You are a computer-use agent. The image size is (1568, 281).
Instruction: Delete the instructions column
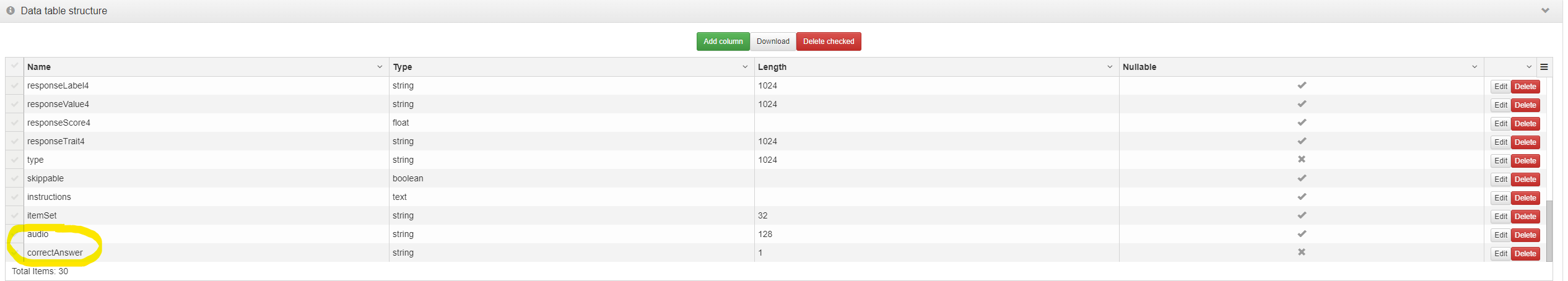click(x=1525, y=198)
